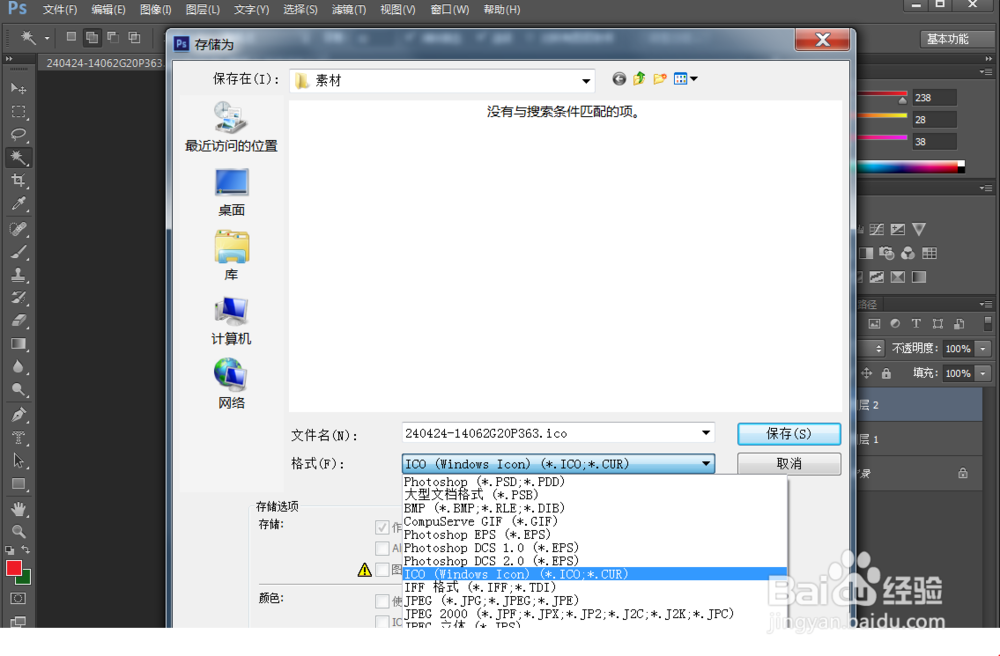Click the 保存 button
The height and width of the screenshot is (656, 1000).
pyautogui.click(x=789, y=434)
